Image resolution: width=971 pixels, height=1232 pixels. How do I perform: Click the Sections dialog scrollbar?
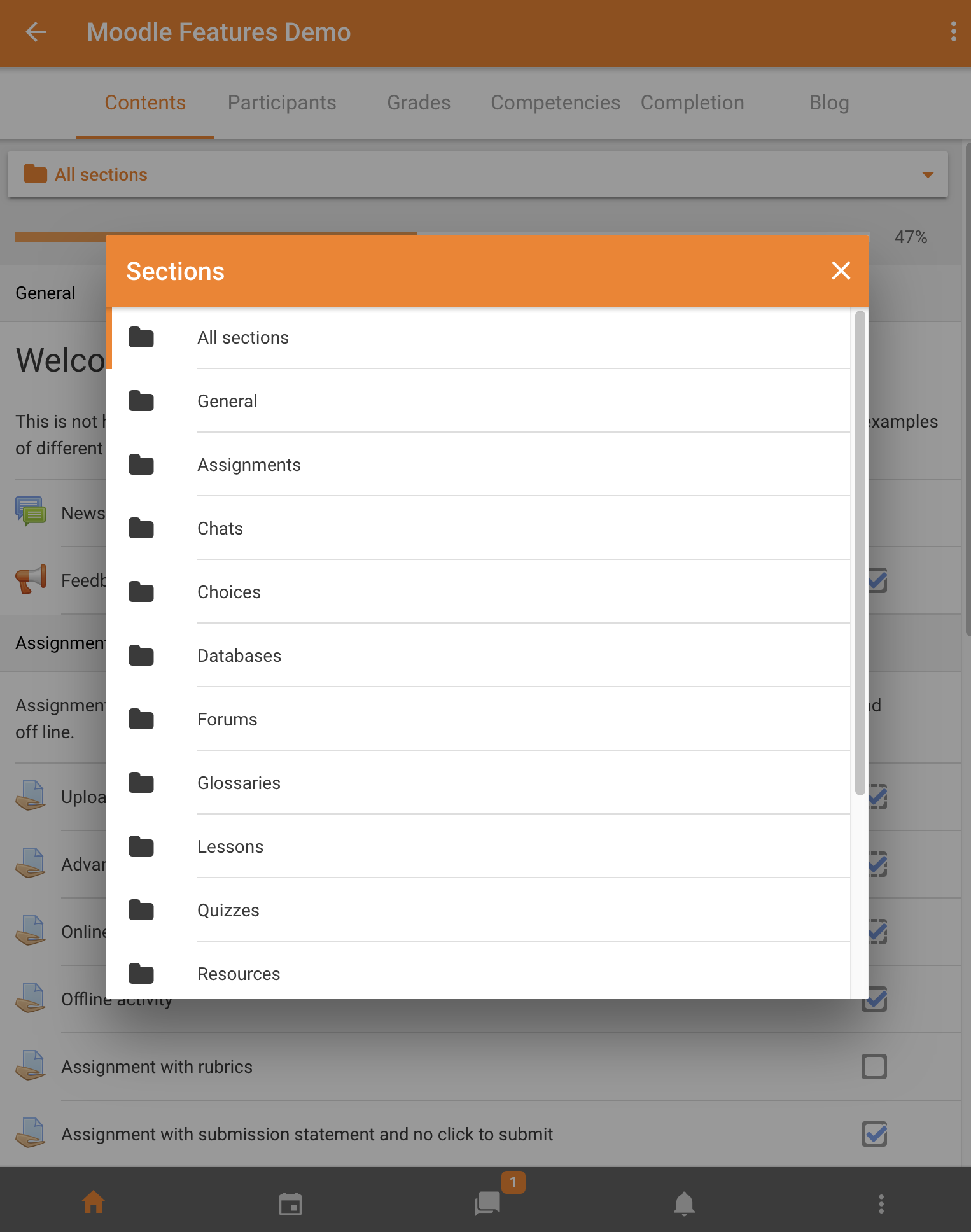[x=860, y=552]
